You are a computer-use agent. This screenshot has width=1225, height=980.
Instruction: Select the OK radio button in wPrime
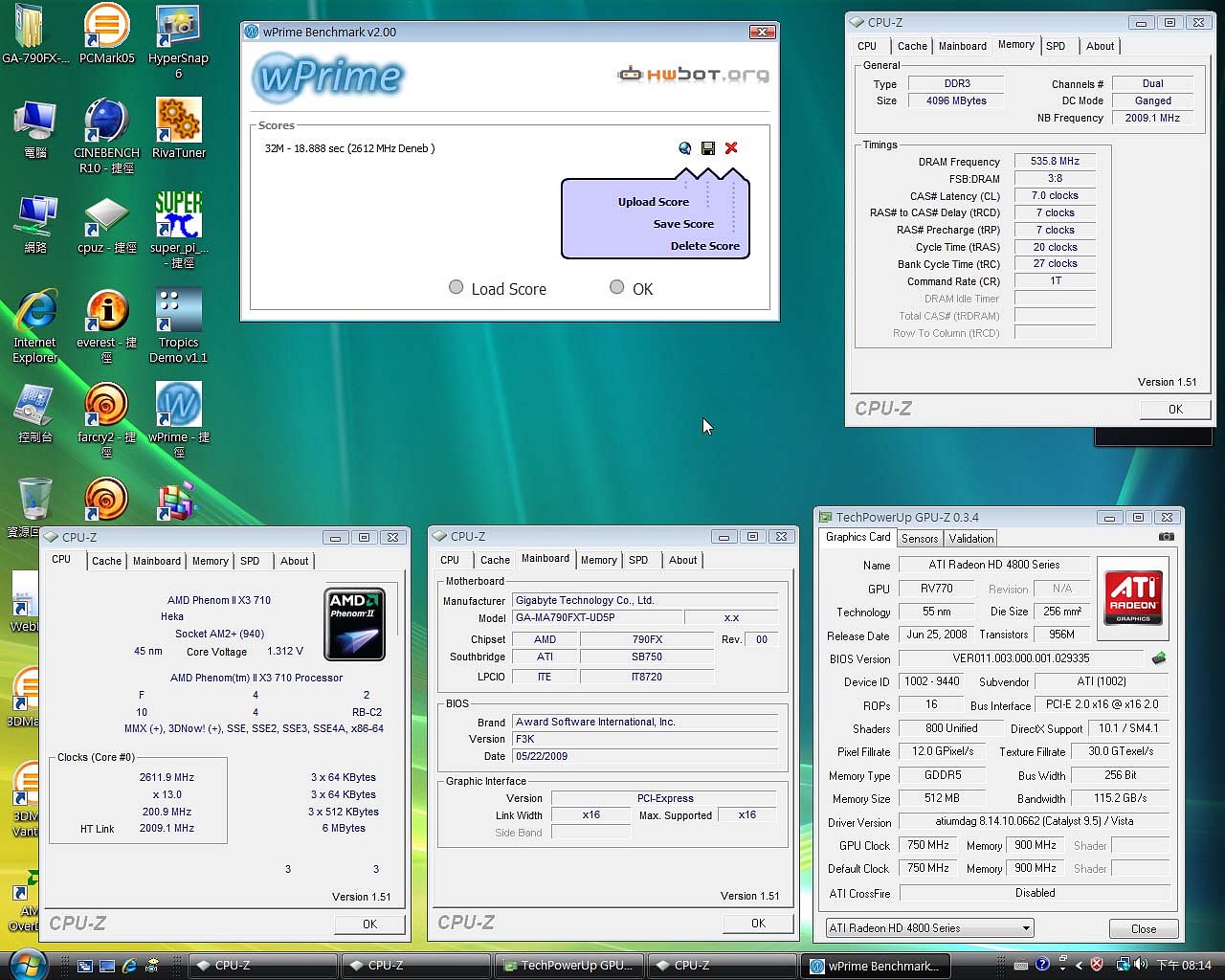tap(616, 287)
